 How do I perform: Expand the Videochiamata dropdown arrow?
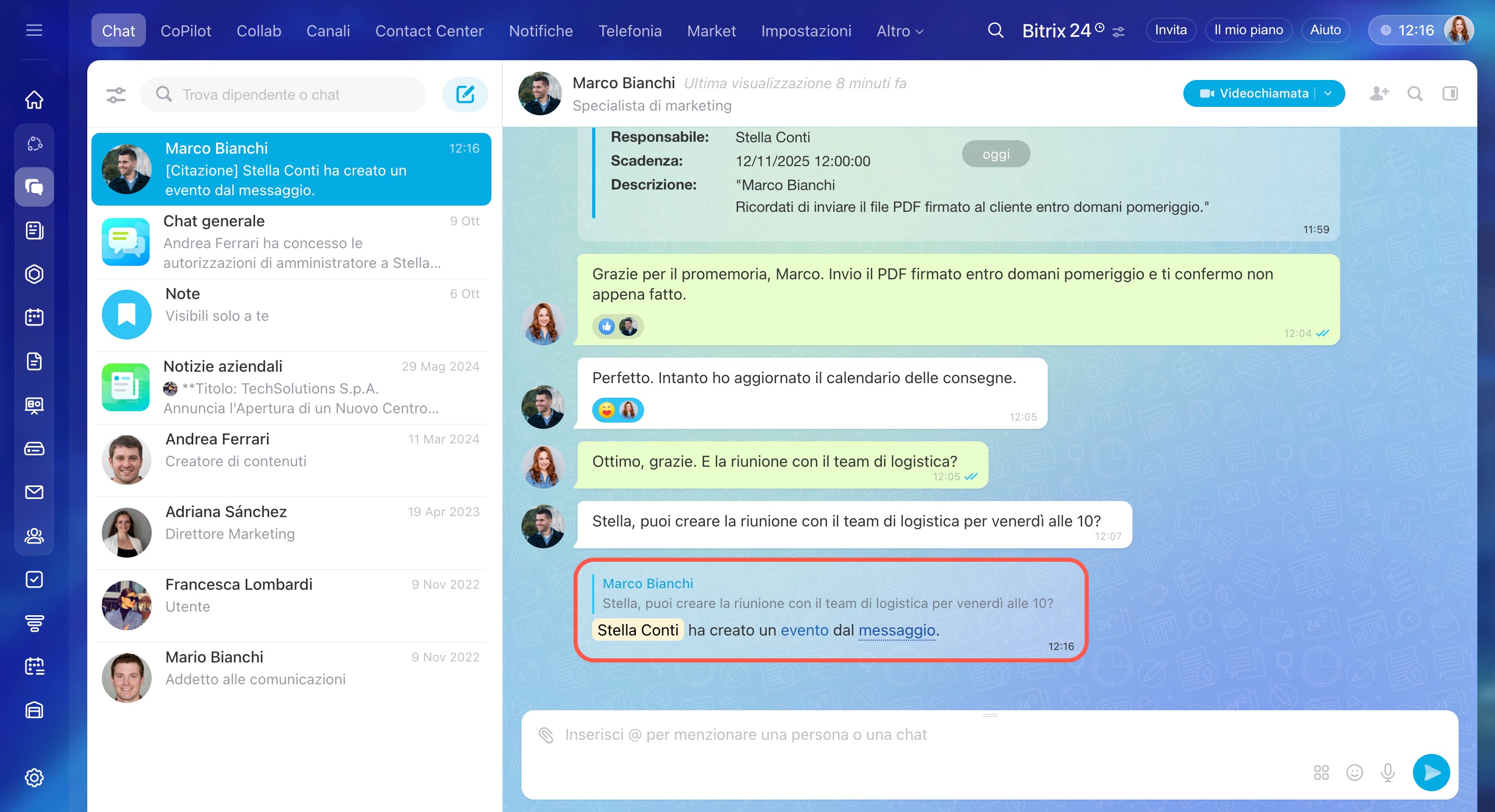1328,93
